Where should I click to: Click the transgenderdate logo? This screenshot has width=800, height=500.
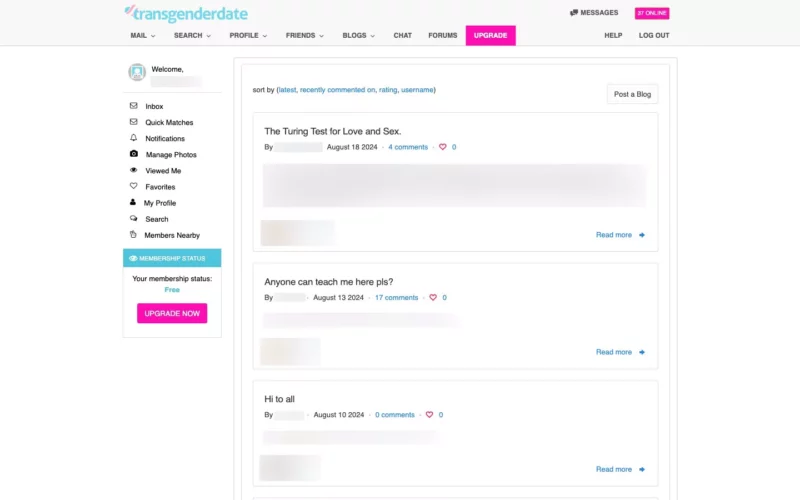[x=186, y=14]
